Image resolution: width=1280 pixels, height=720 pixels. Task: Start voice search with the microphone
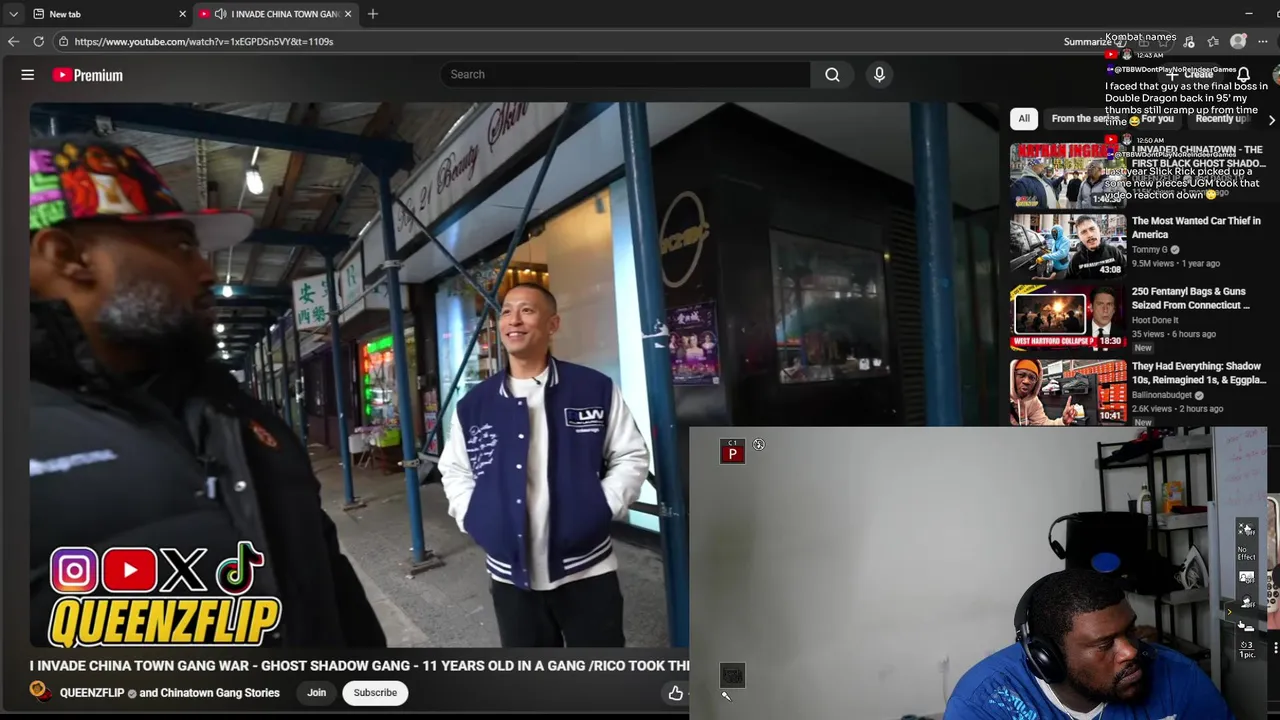click(879, 74)
